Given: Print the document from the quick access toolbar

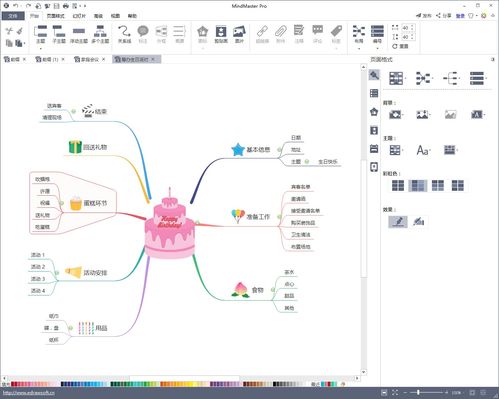Looking at the screenshot, I should tap(66, 6).
